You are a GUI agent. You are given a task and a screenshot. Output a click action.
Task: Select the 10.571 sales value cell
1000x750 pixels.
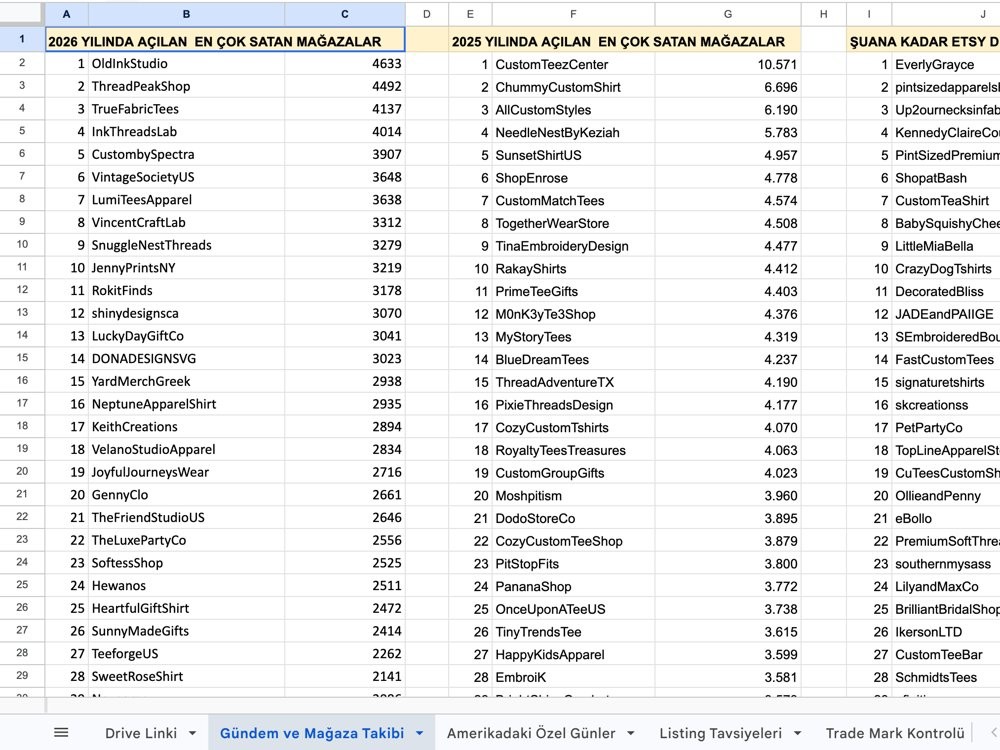[728, 64]
